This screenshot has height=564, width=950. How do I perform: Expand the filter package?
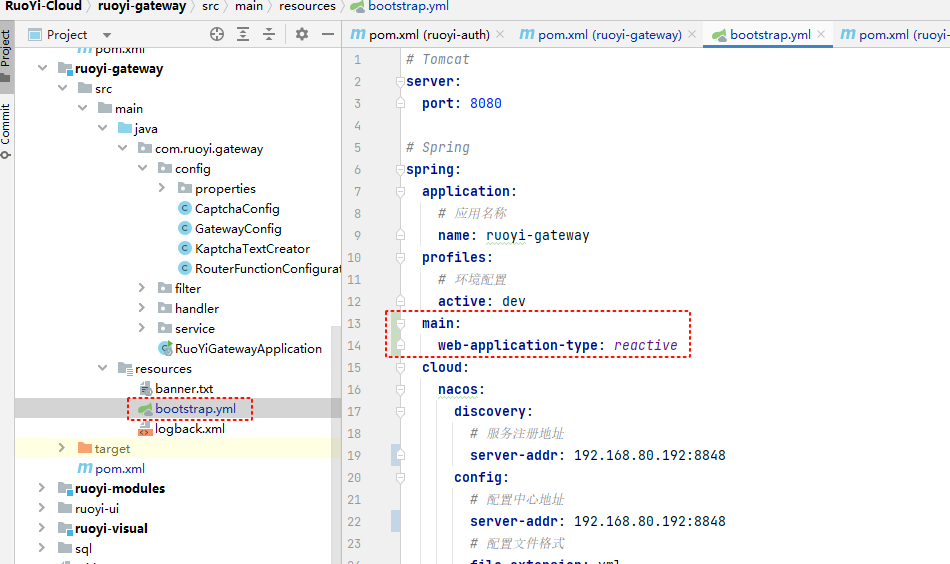pyautogui.click(x=142, y=288)
